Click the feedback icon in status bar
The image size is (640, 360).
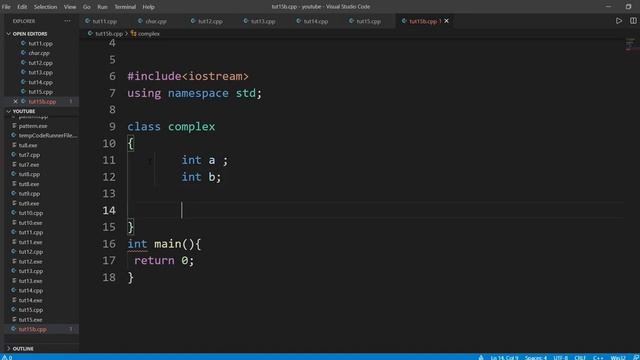(636, 357)
